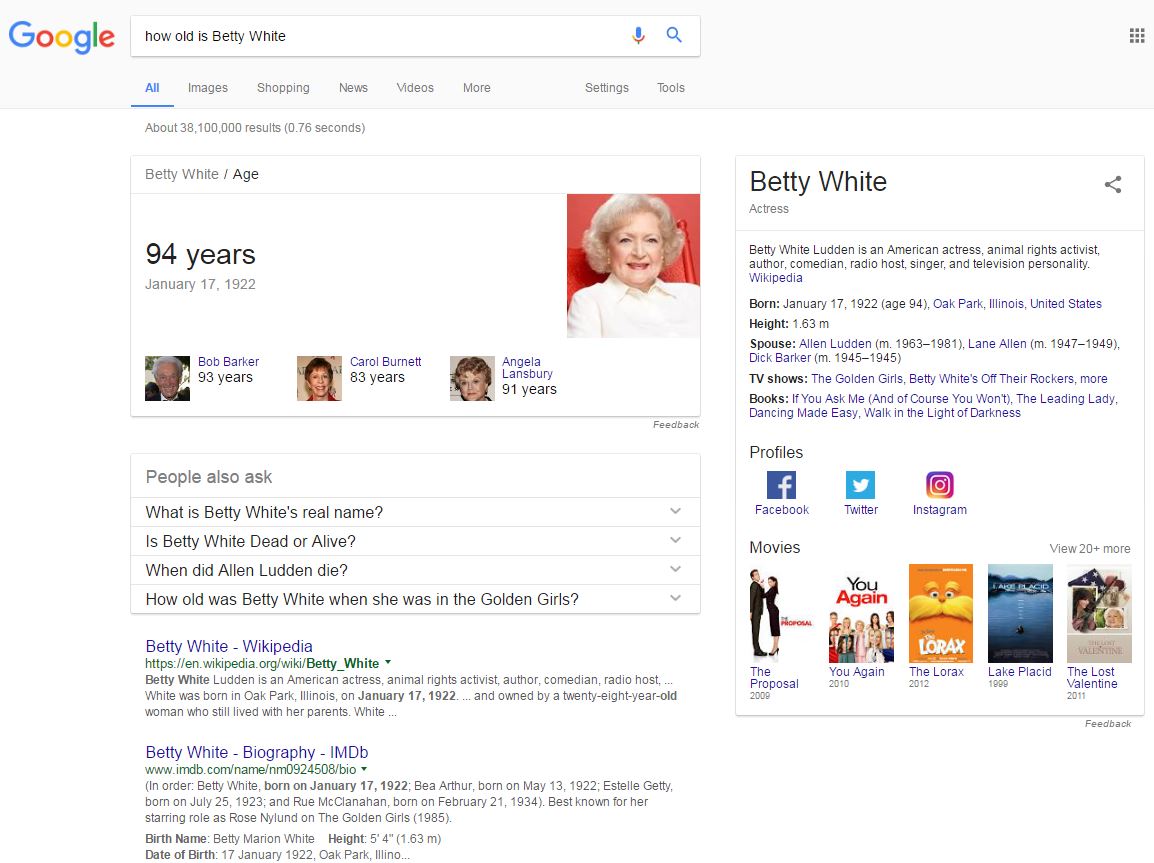Viewport: 1154px width, 863px height.
Task: Open dropdown arrow beside Wikipedia result URL
Action: [x=388, y=663]
